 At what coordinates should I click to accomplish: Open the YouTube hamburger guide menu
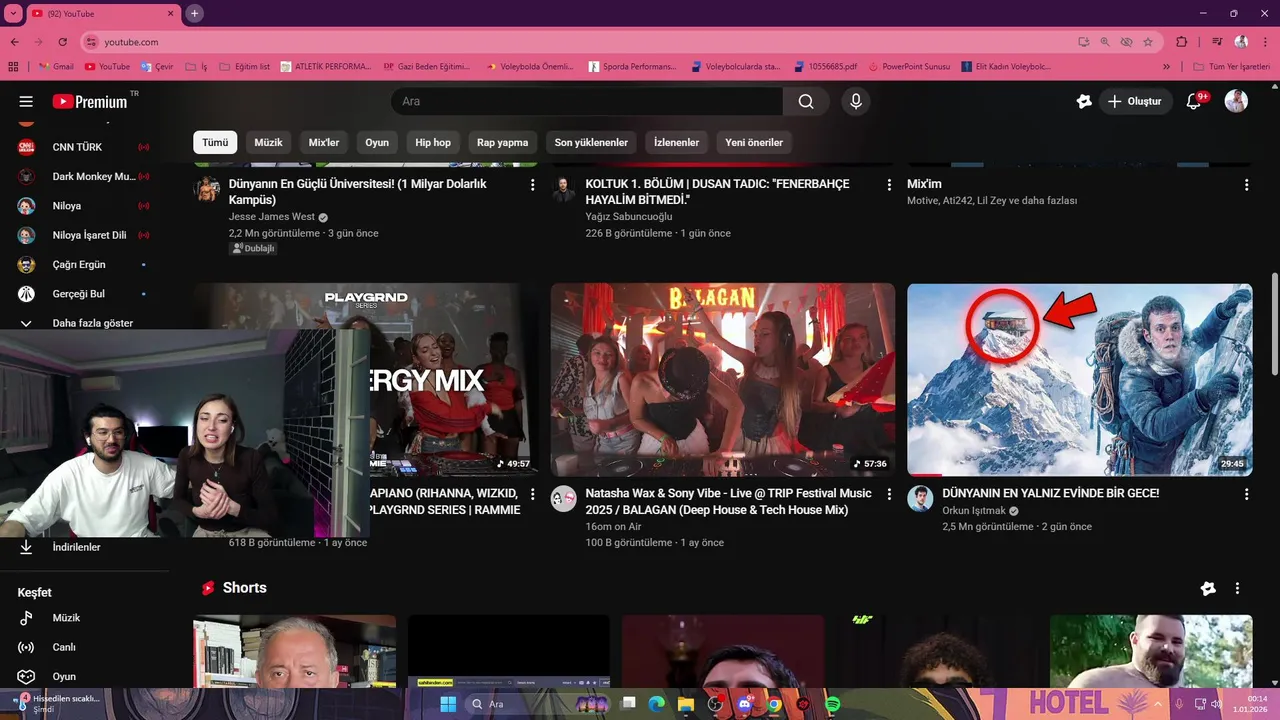26,101
